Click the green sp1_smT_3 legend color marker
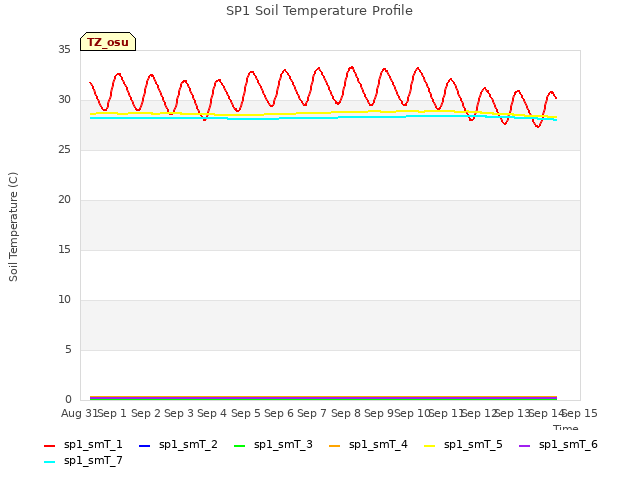 coord(240,446)
